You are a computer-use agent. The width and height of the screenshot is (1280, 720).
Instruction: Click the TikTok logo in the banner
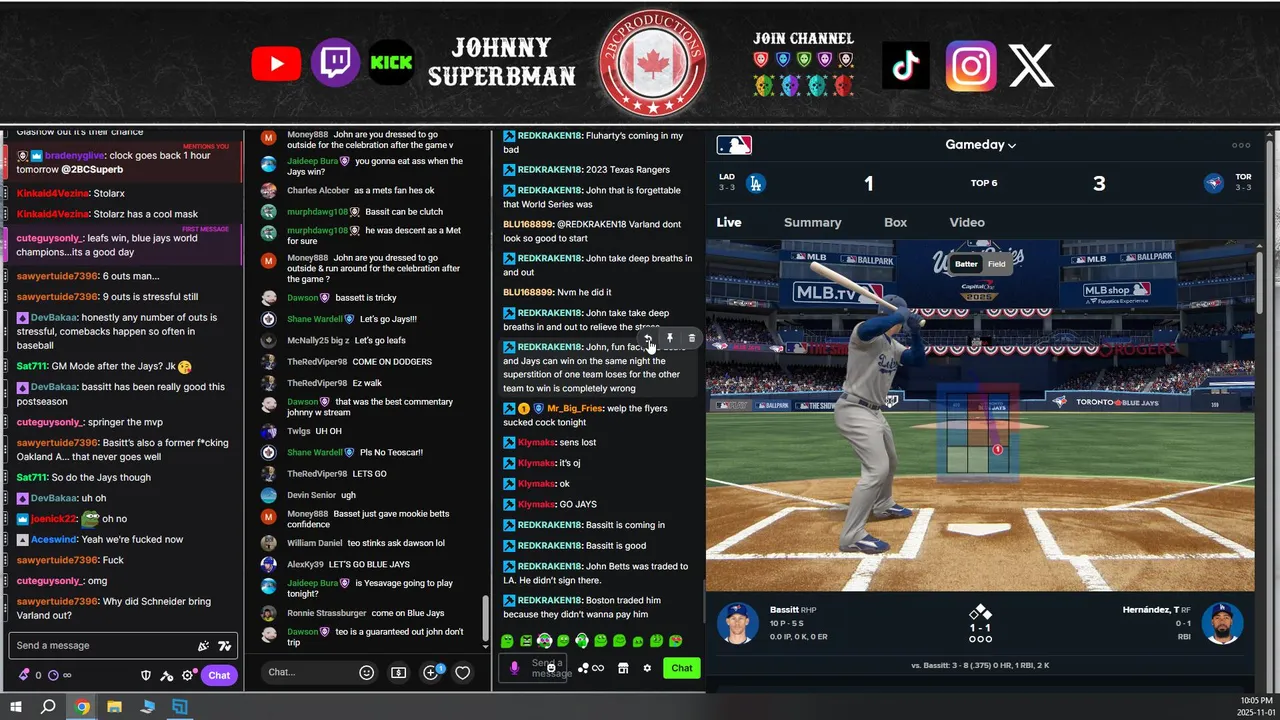point(906,66)
